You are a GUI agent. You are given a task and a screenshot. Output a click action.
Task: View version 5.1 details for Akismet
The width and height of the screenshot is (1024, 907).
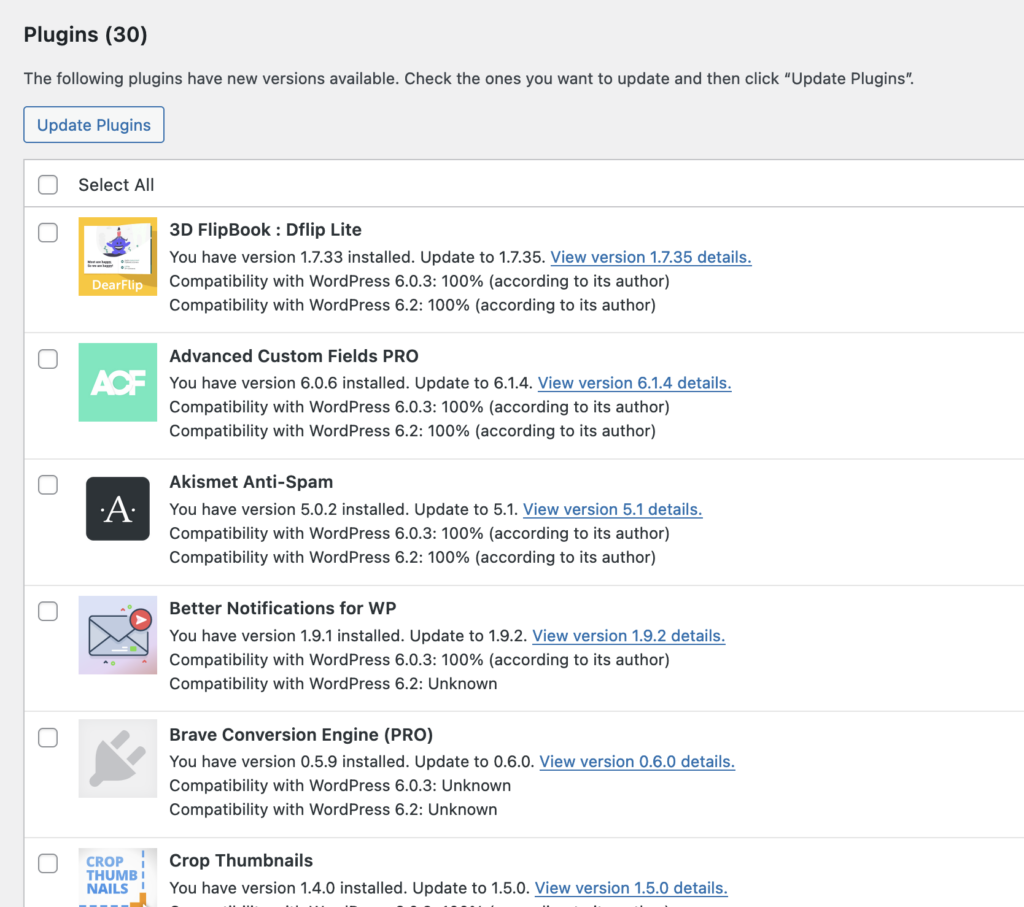(x=612, y=509)
